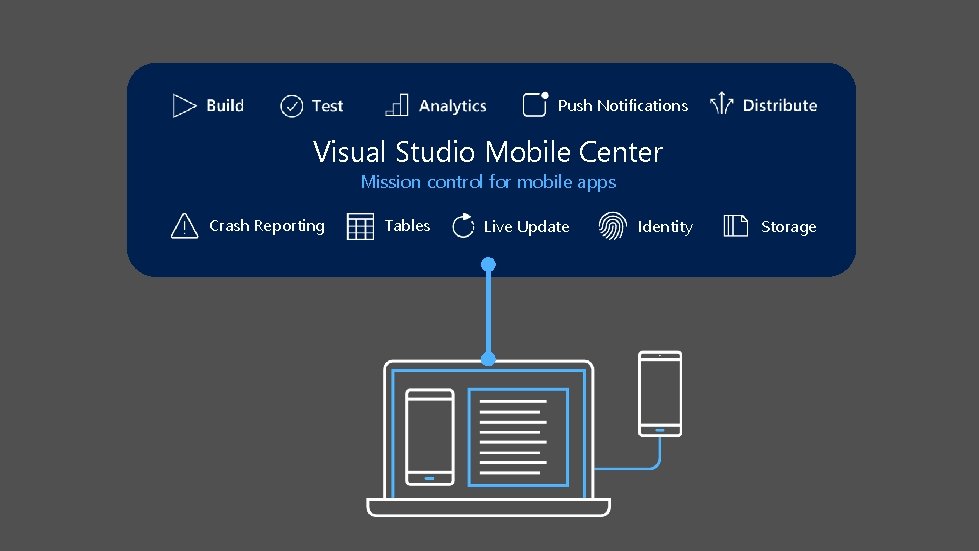The image size is (979, 551).
Task: Click the Storage document icon
Action: pos(735,226)
